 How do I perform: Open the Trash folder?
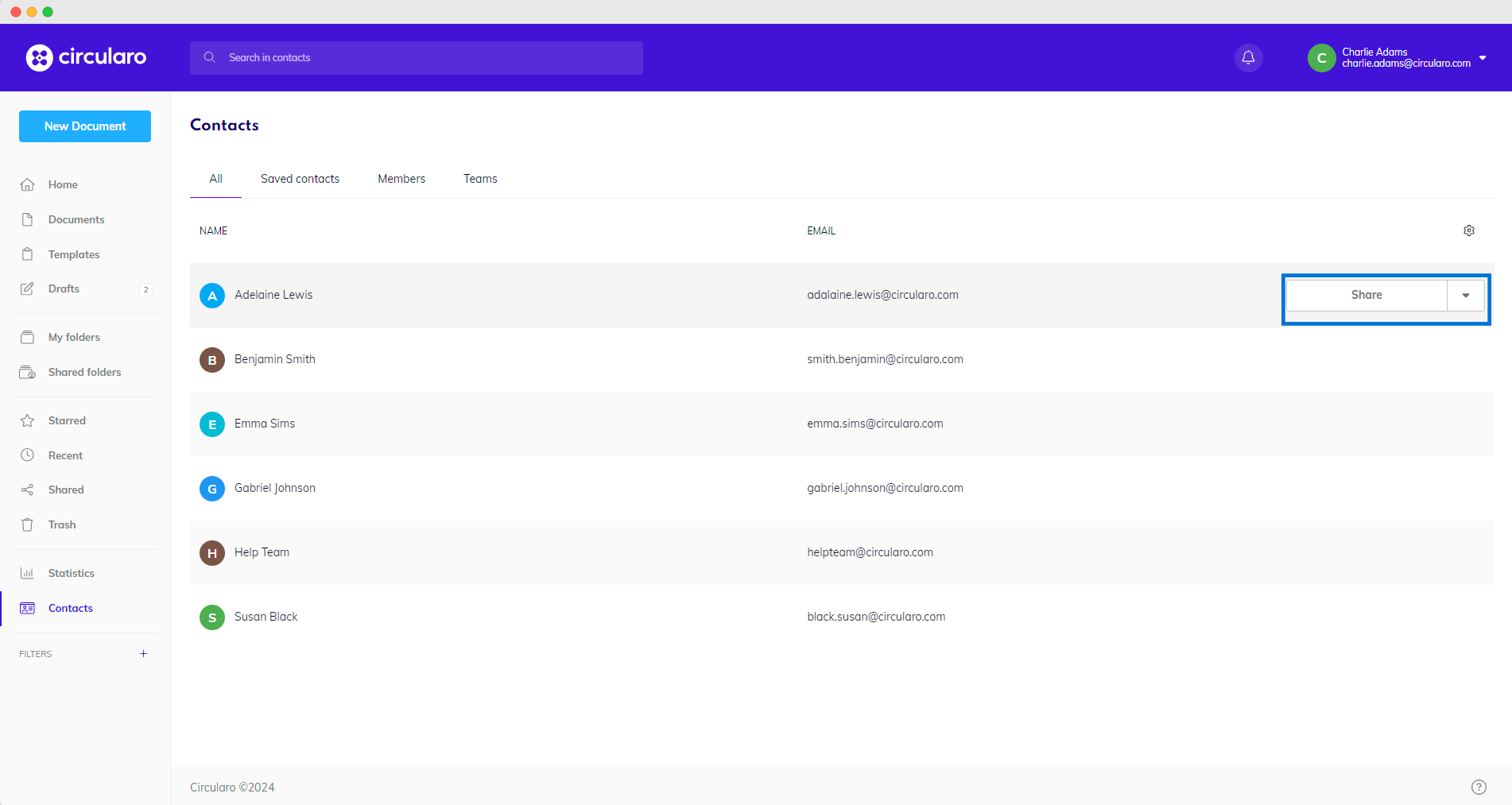(62, 524)
